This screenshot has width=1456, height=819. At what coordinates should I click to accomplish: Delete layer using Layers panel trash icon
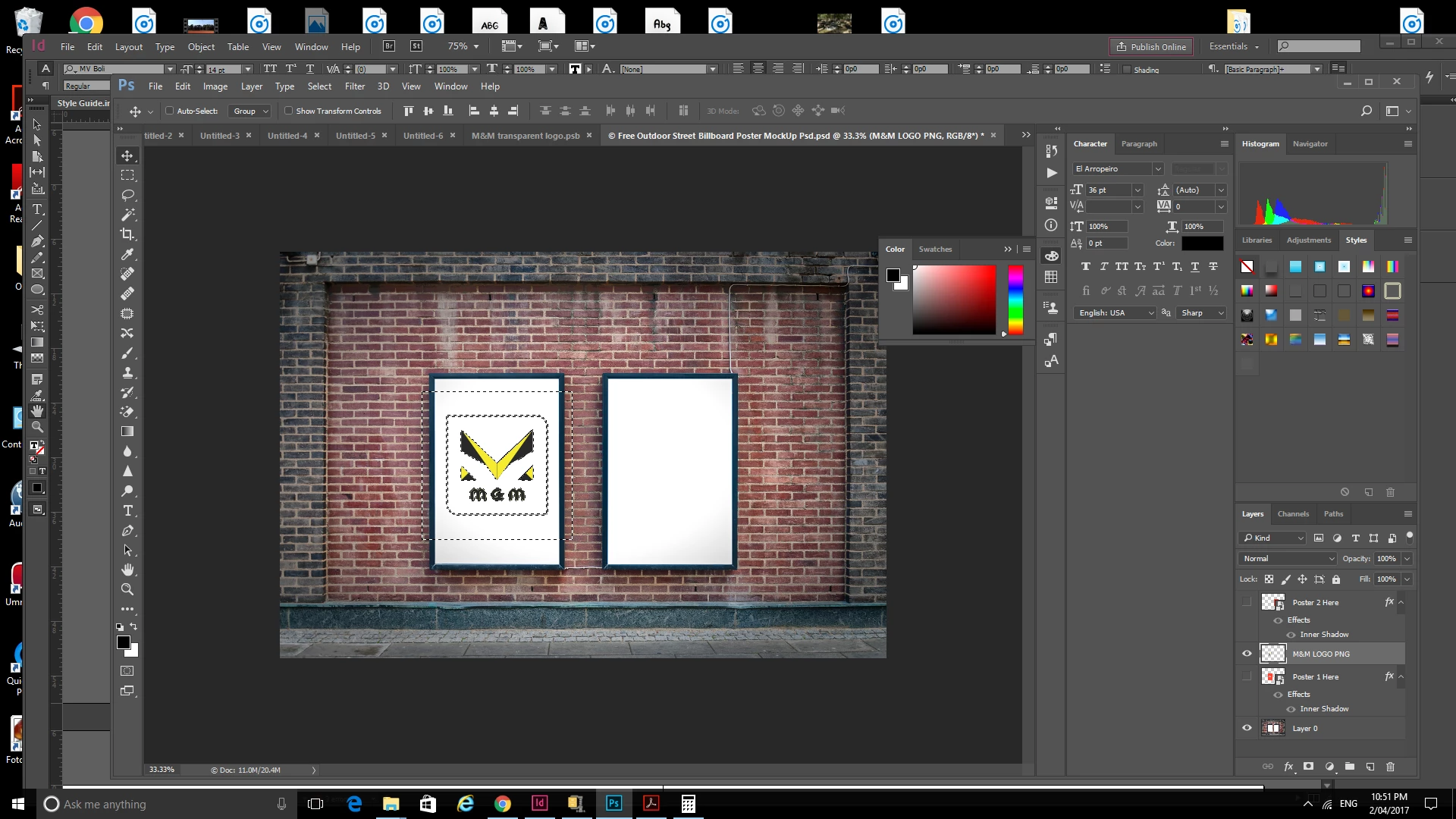[x=1390, y=767]
